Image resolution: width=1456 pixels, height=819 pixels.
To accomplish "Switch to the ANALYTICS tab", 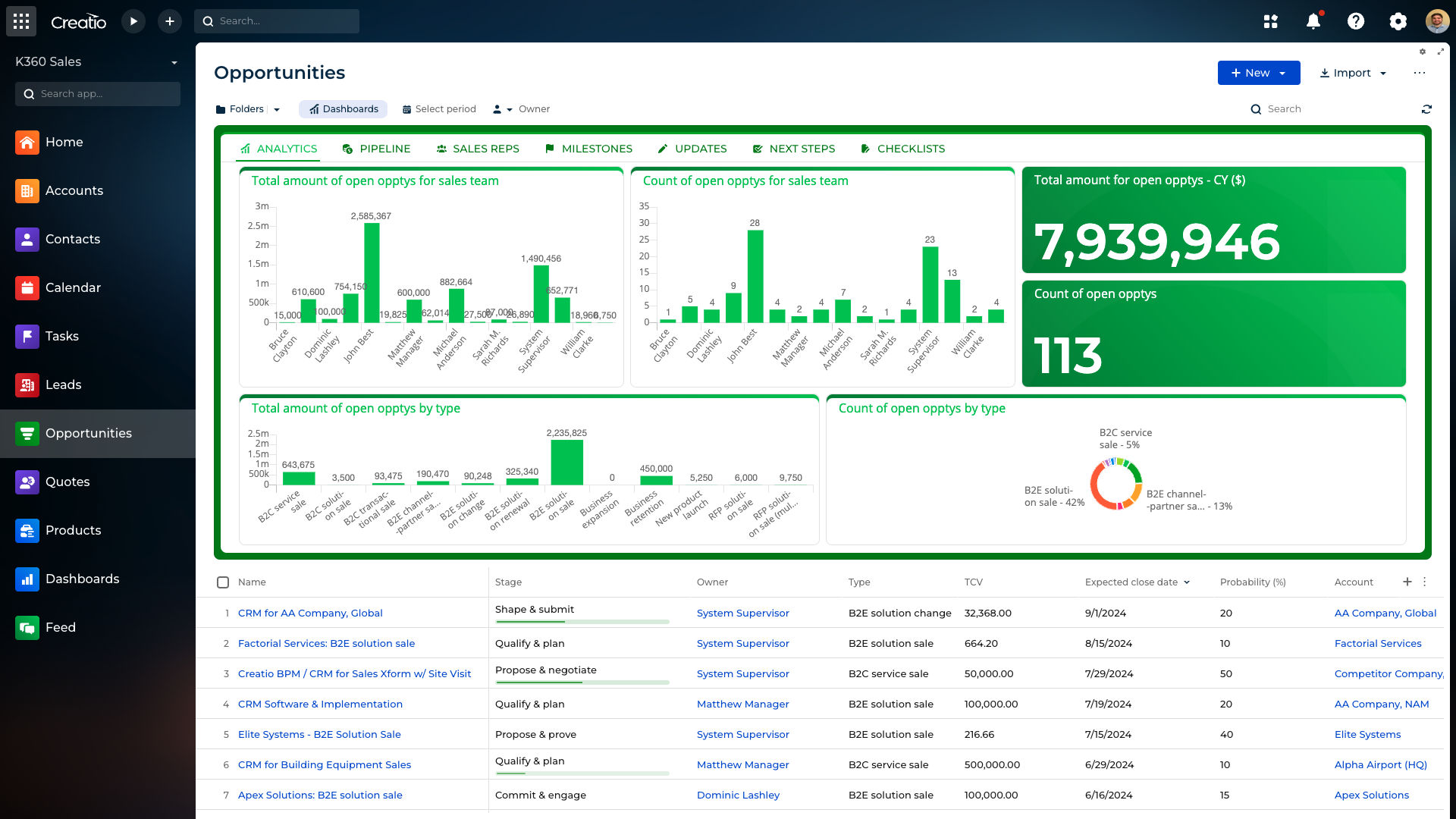I will [278, 149].
